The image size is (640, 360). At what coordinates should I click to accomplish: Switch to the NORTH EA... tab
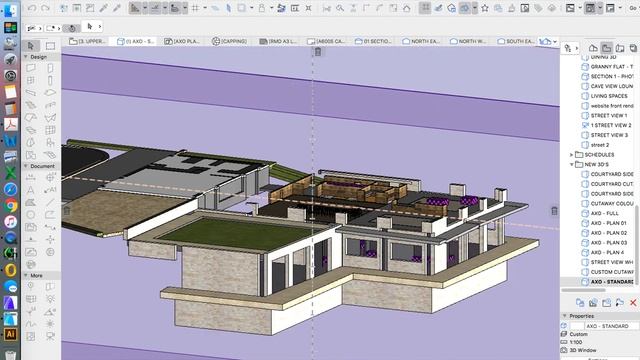tap(421, 41)
